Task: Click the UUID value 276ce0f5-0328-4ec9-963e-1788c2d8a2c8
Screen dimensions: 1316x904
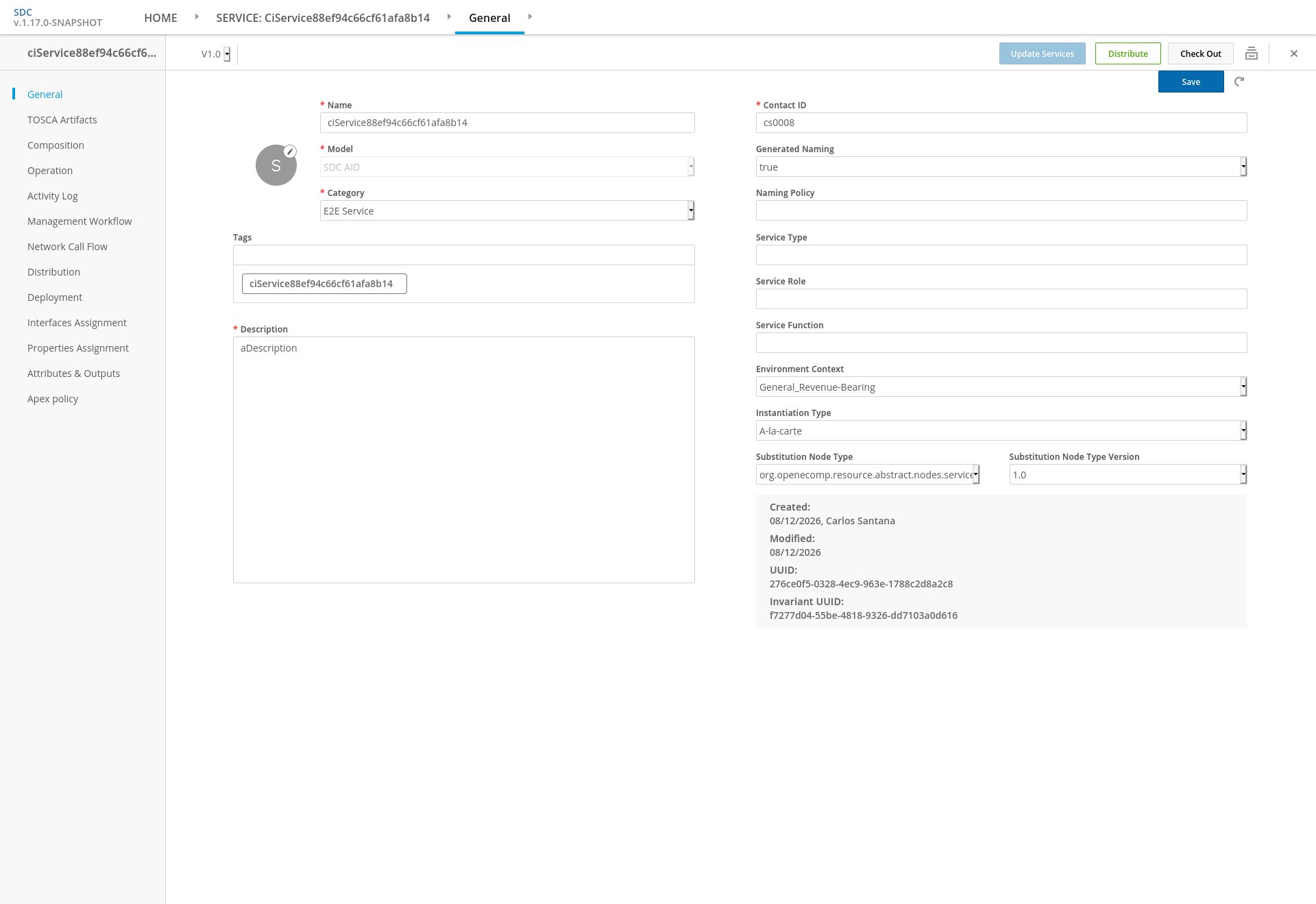Action: (x=861, y=584)
